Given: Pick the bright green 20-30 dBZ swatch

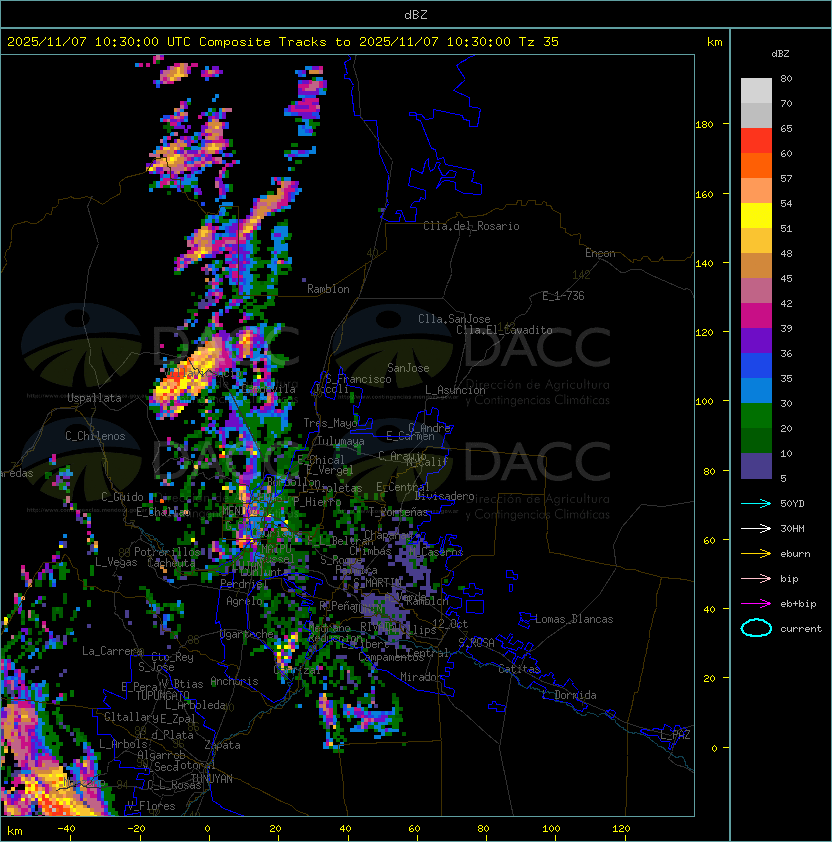Looking at the screenshot, I should coord(756,416).
